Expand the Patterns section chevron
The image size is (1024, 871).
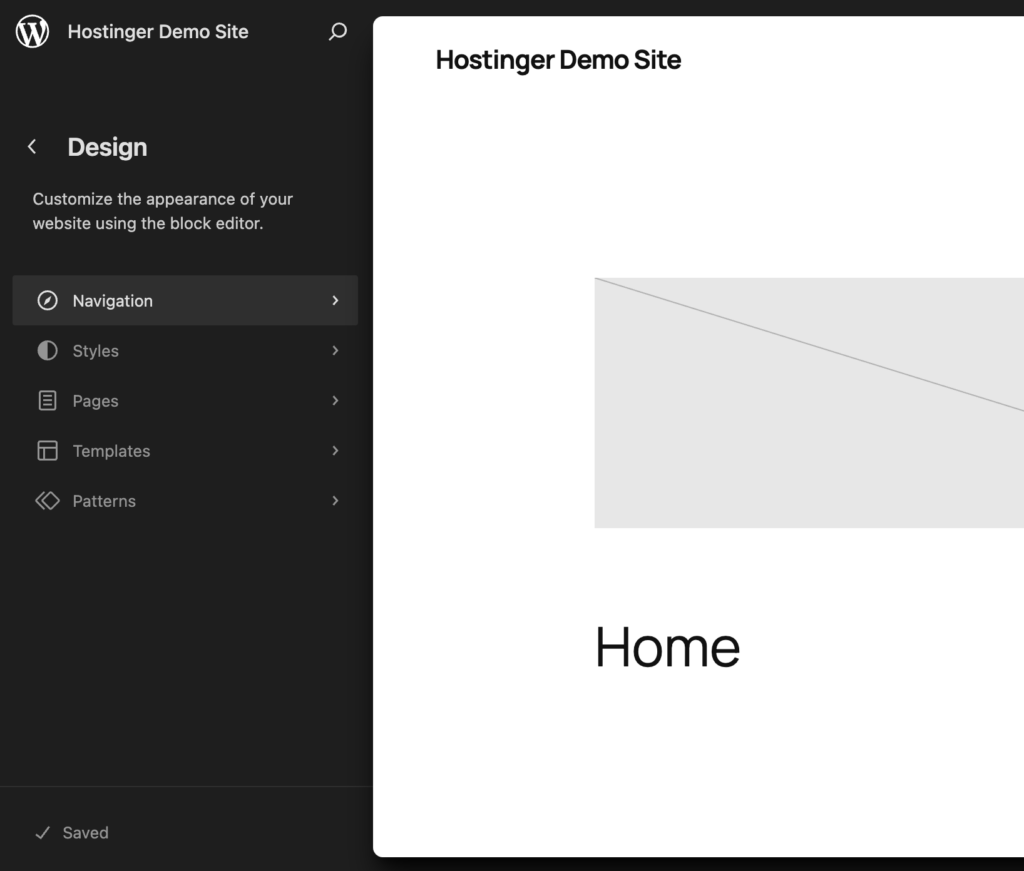336,500
